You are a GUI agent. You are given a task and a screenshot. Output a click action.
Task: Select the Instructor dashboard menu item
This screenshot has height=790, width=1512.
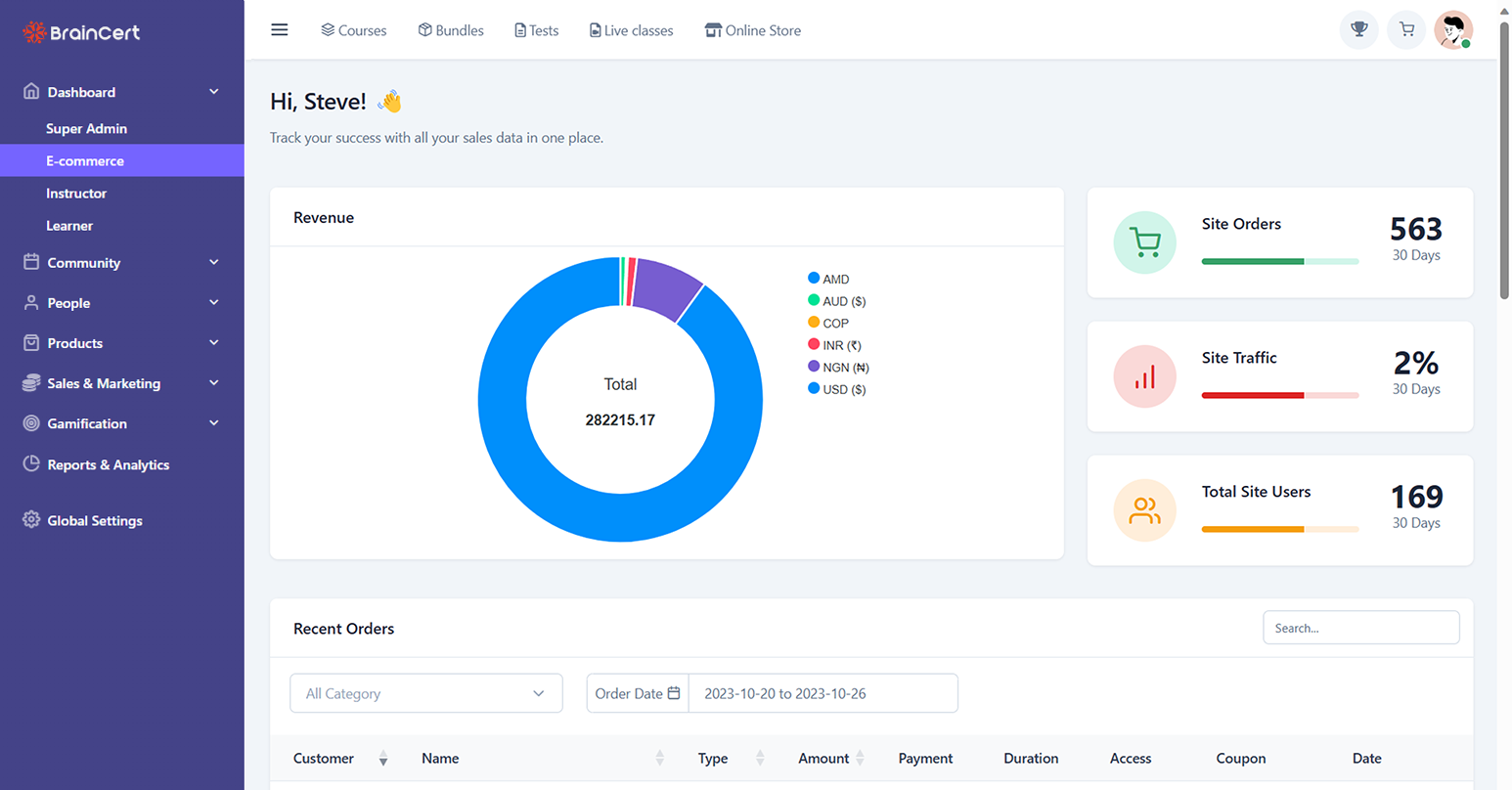click(76, 193)
